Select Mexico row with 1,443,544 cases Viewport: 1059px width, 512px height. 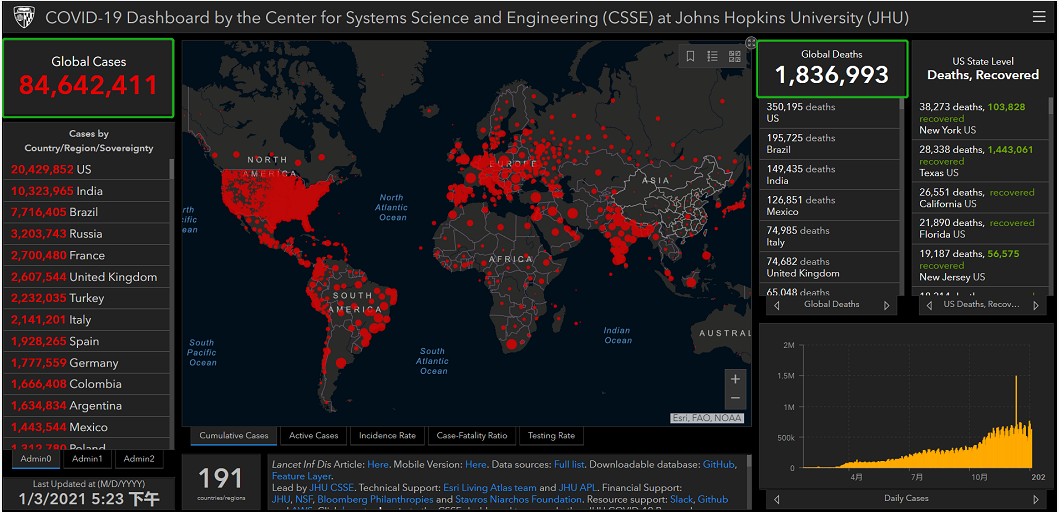click(86, 427)
